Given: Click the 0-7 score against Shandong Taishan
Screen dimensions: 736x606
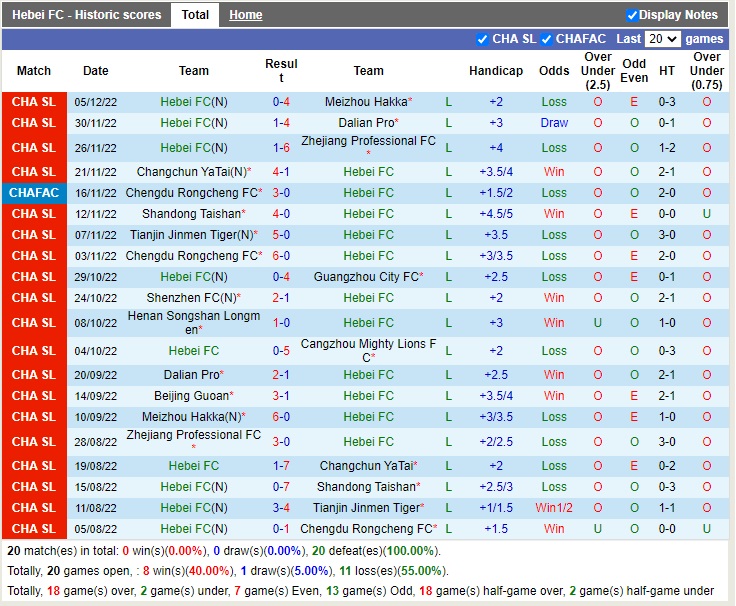Looking at the screenshot, I should (x=281, y=487).
